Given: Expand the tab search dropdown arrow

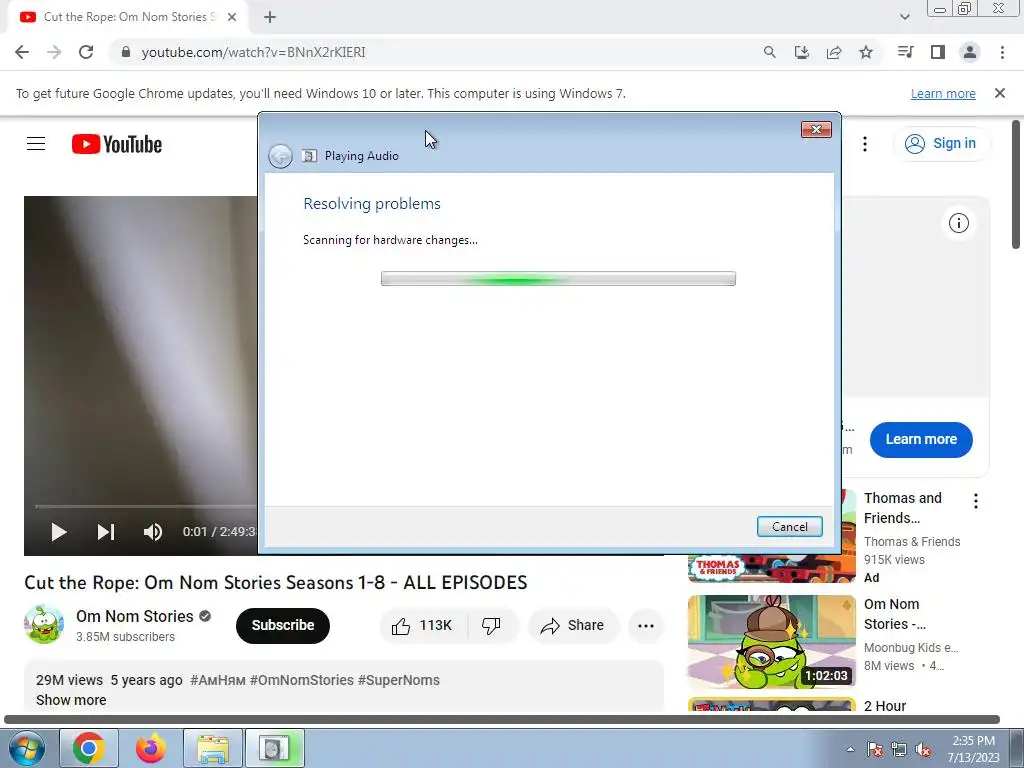Looking at the screenshot, I should (x=904, y=17).
